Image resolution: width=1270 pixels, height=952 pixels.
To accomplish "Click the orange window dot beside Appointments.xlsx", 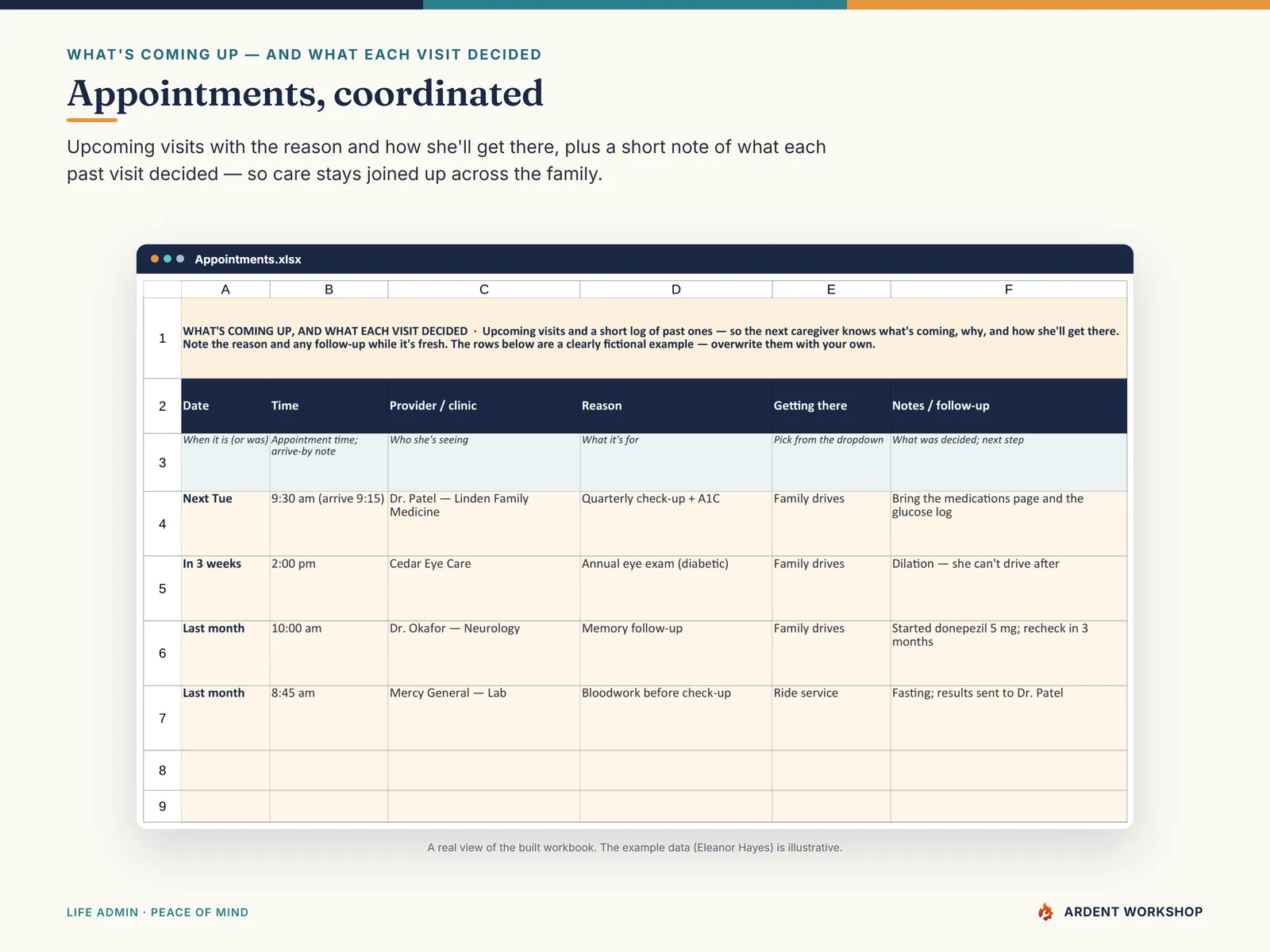I will [155, 259].
